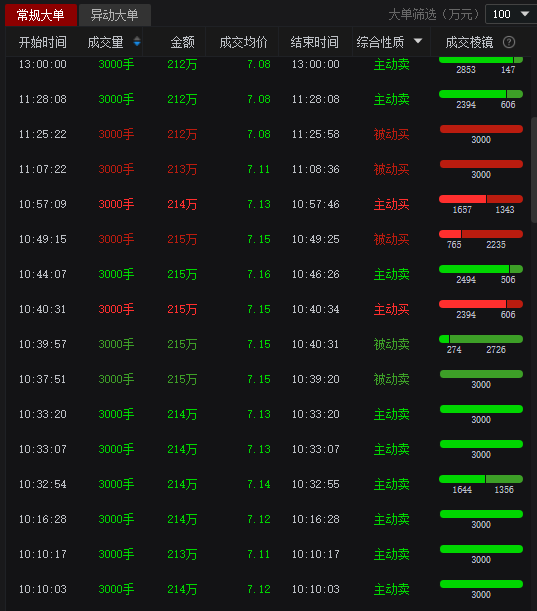Click the 成交棱镜 help question-mark icon
The height and width of the screenshot is (611, 537).
click(x=509, y=42)
